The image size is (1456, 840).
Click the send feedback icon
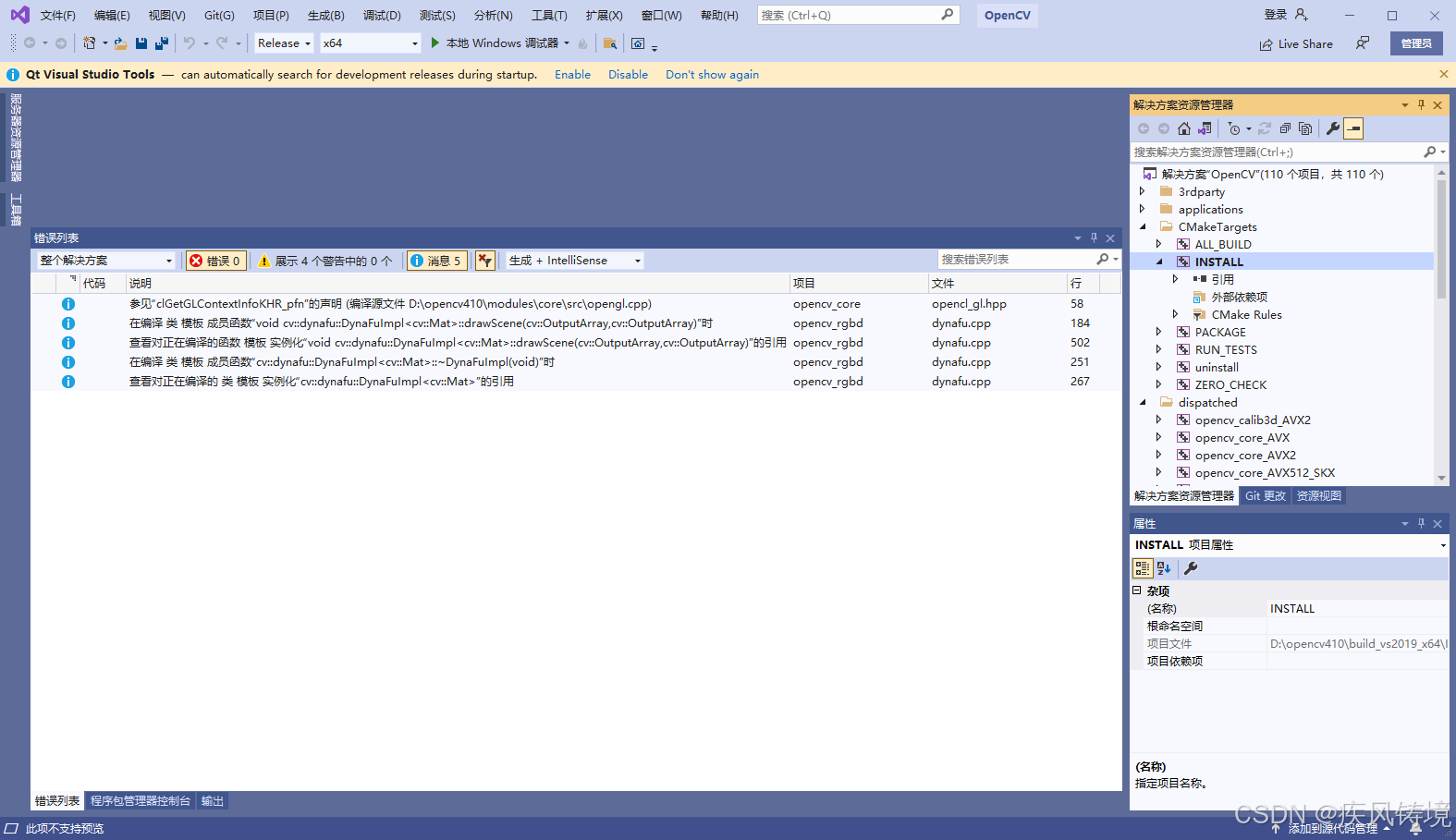1363,43
